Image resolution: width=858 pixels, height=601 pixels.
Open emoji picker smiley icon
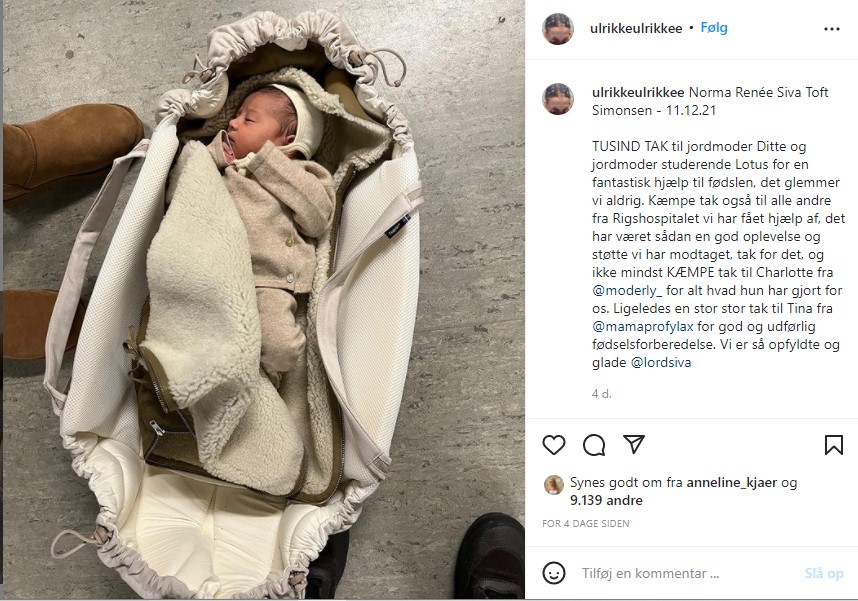click(x=554, y=573)
